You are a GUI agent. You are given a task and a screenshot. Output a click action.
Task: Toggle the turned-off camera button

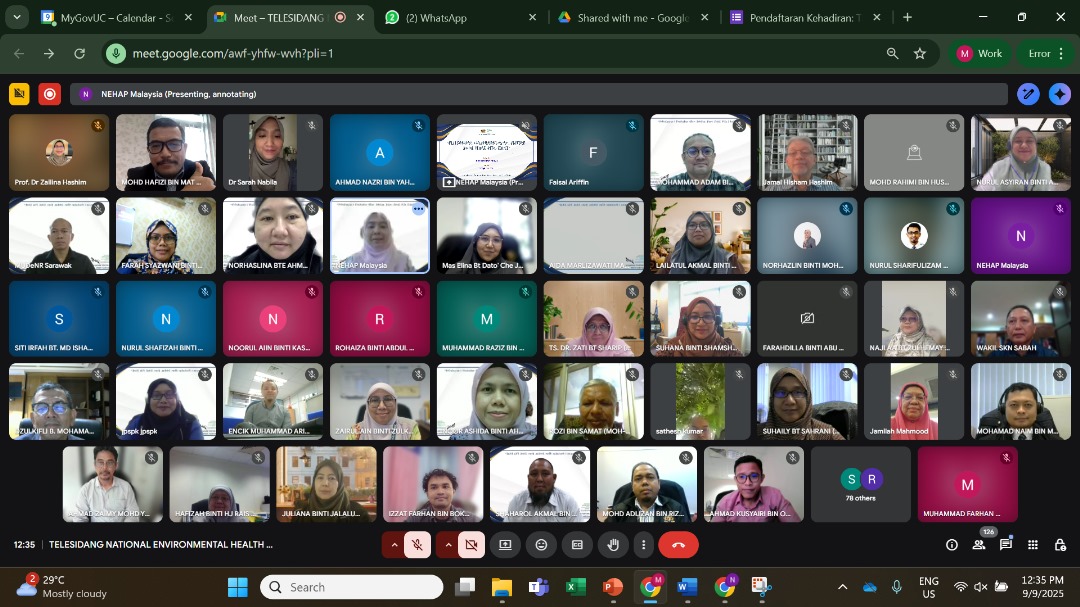pyautogui.click(x=471, y=545)
